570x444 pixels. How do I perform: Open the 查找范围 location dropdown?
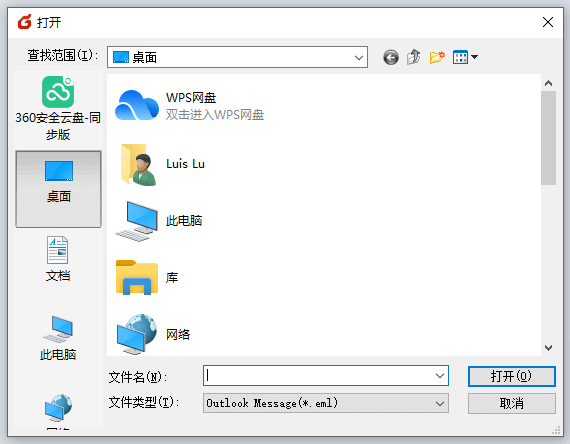[237, 57]
